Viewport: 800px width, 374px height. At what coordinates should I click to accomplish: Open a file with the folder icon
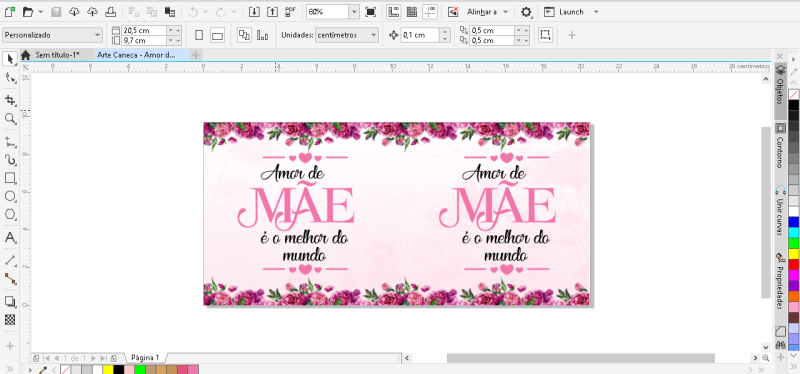click(28, 11)
